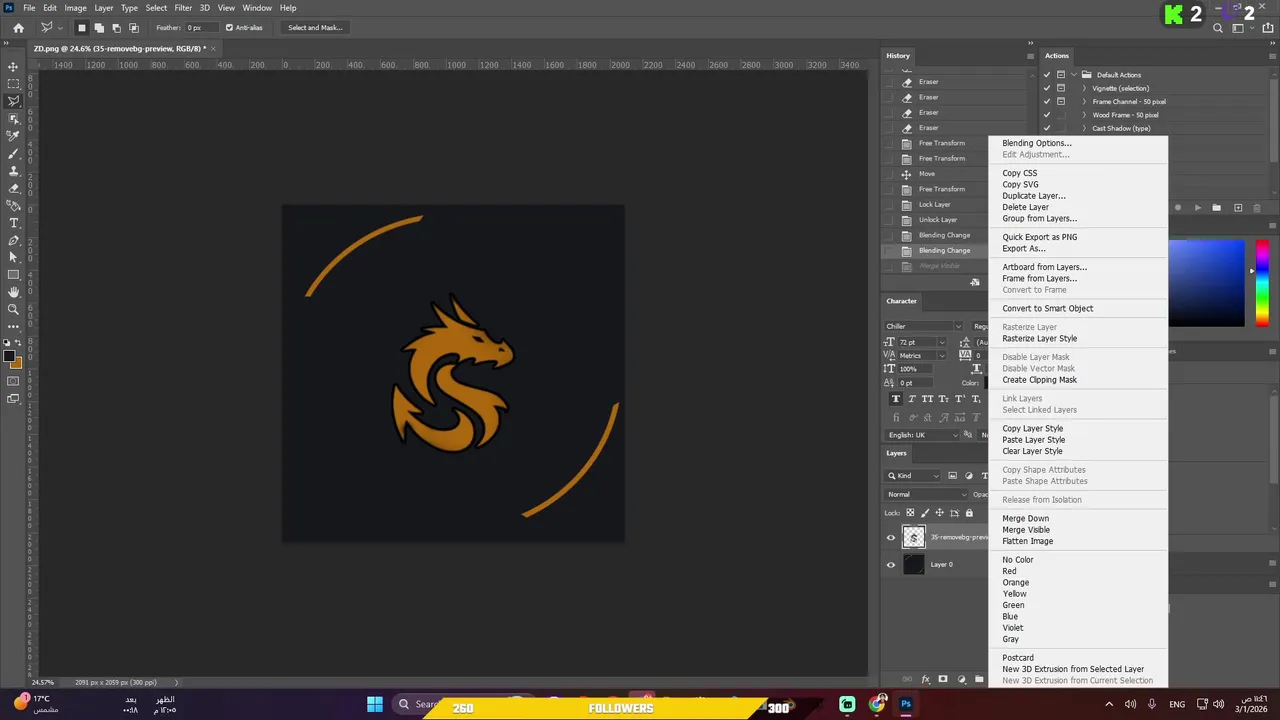Viewport: 1280px width, 720px height.
Task: Select the Pen tool
Action: pos(13,240)
